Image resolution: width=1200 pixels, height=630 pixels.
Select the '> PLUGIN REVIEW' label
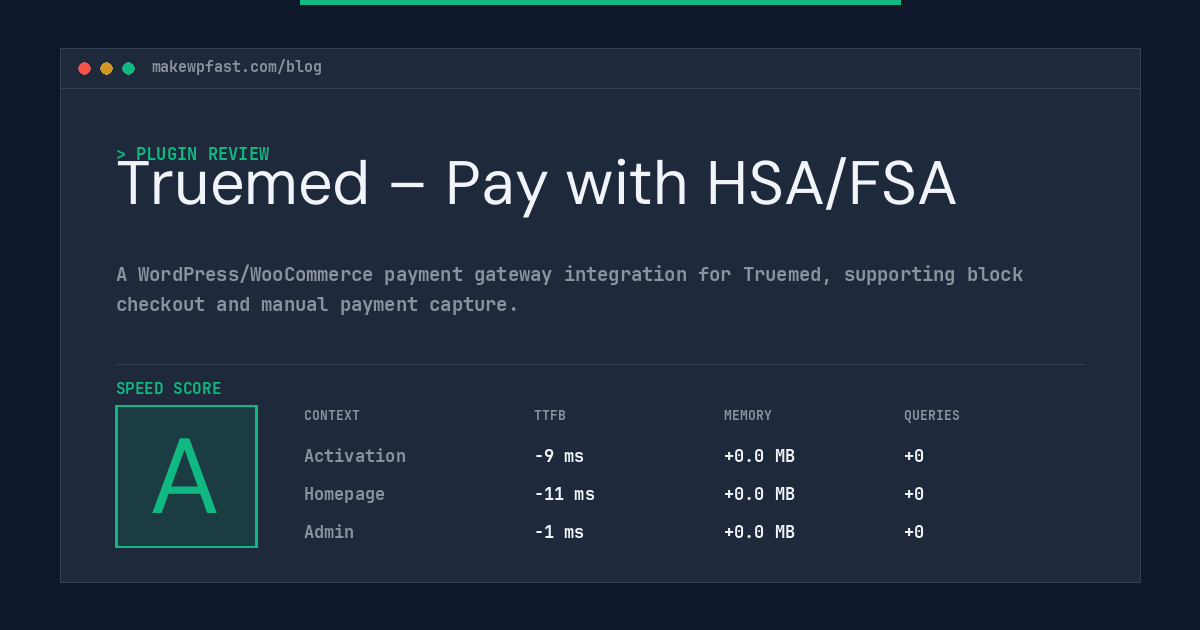tap(193, 154)
